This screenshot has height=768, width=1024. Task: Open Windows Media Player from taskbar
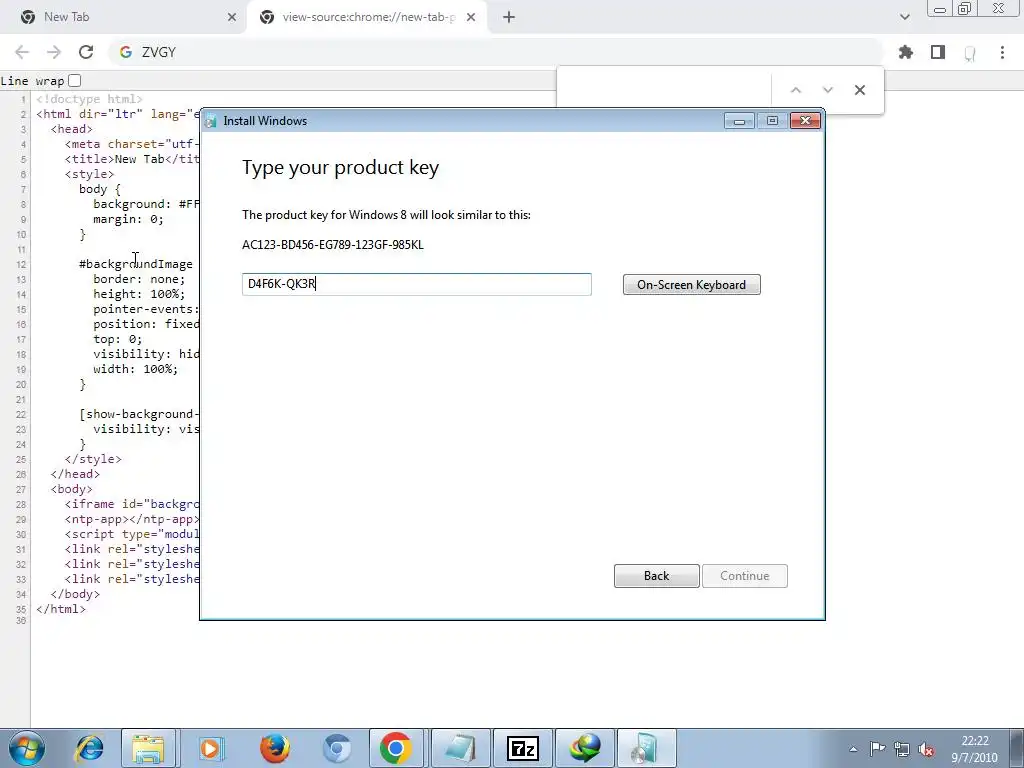pos(210,748)
